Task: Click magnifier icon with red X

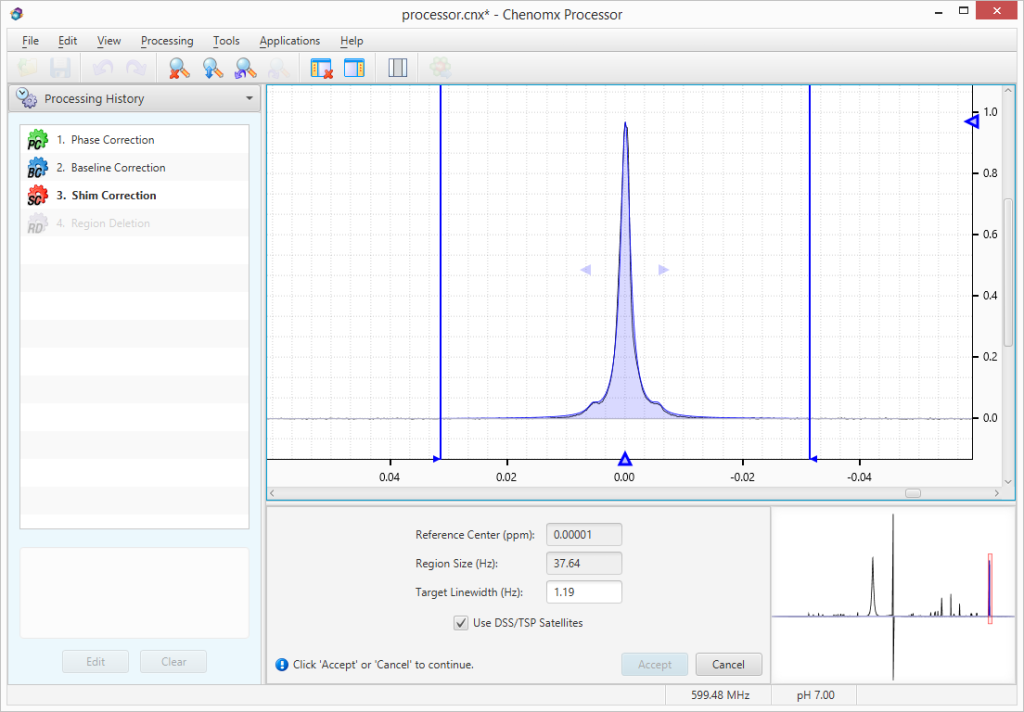Action: (179, 68)
